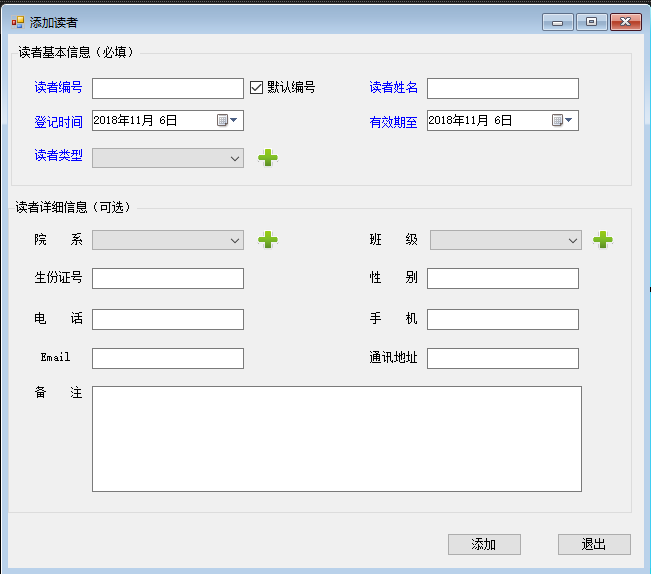Viewport: 651px width, 574px height.
Task: Click the 通讯地址 input field
Action: (503, 358)
